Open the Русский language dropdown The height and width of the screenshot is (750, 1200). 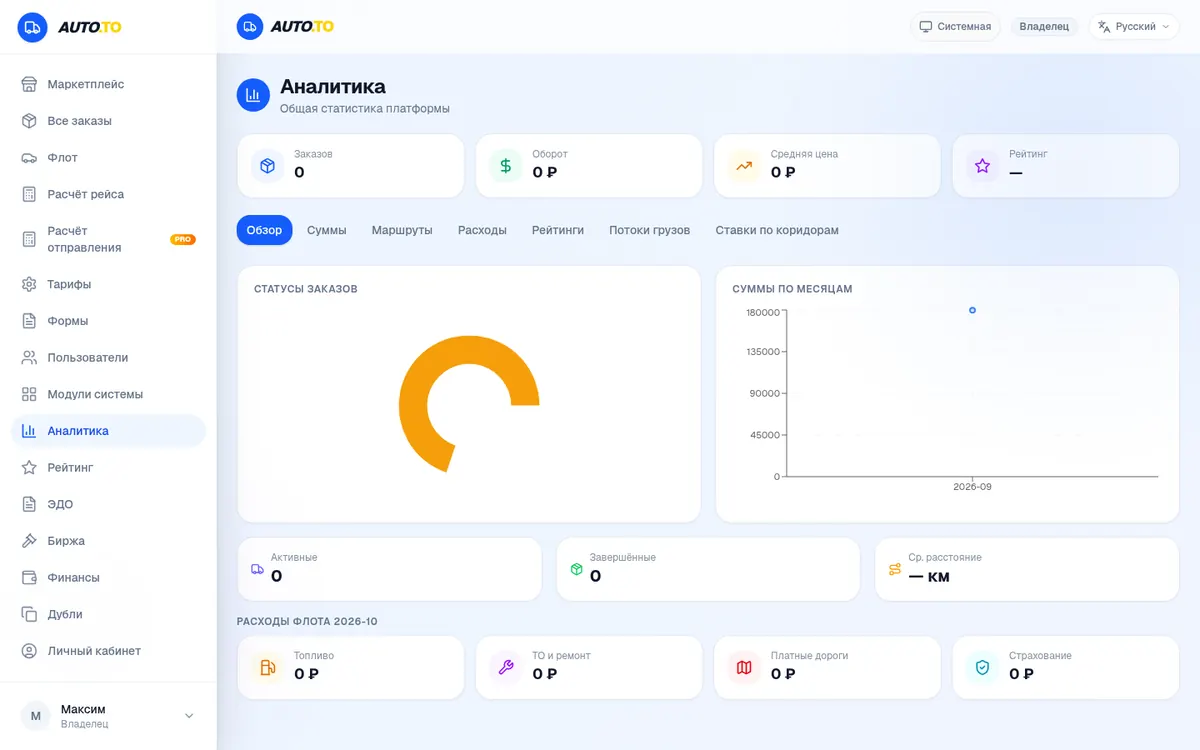pyautogui.click(x=1134, y=27)
